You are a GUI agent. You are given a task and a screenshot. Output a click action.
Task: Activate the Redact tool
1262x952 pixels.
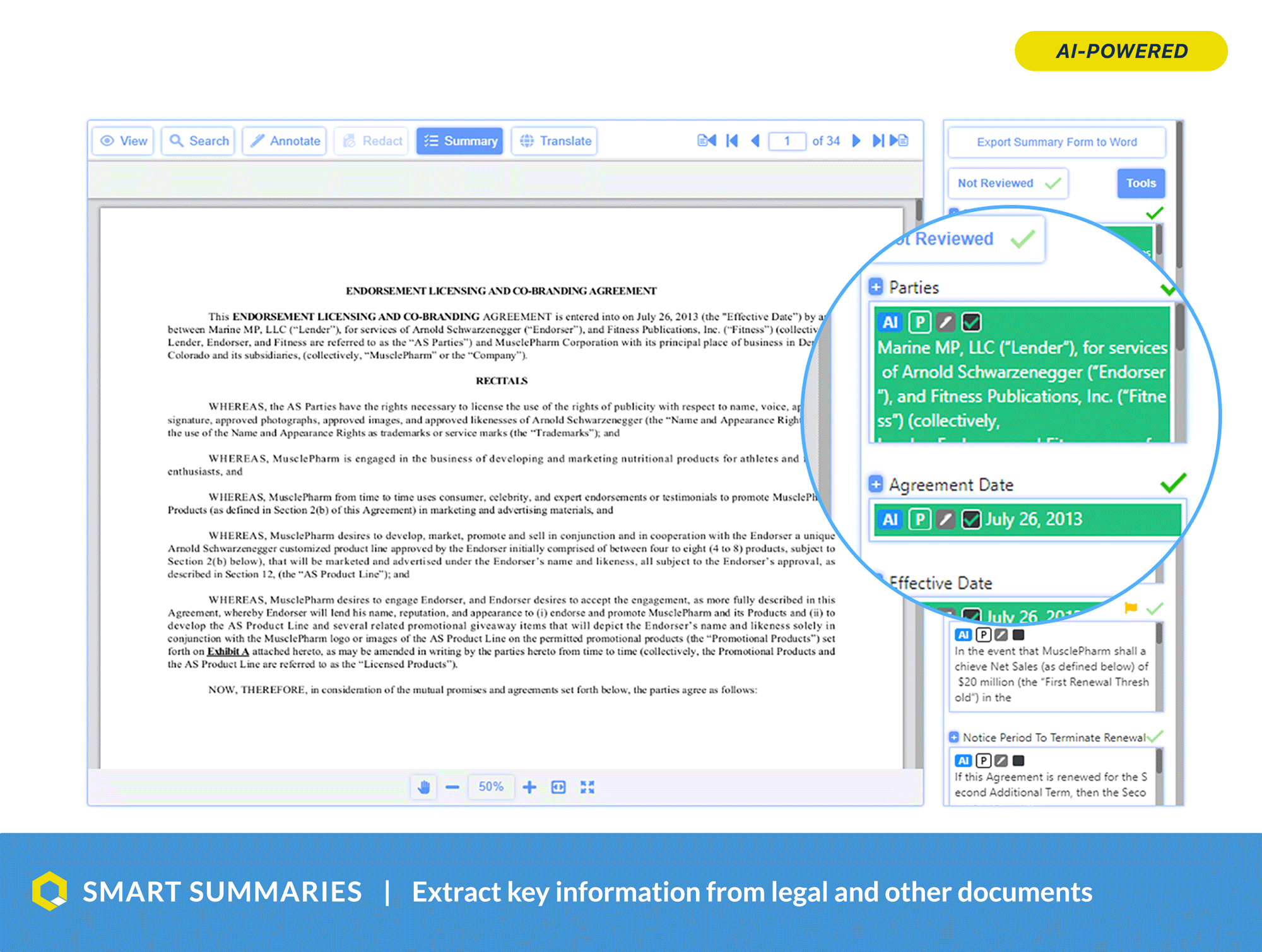371,141
